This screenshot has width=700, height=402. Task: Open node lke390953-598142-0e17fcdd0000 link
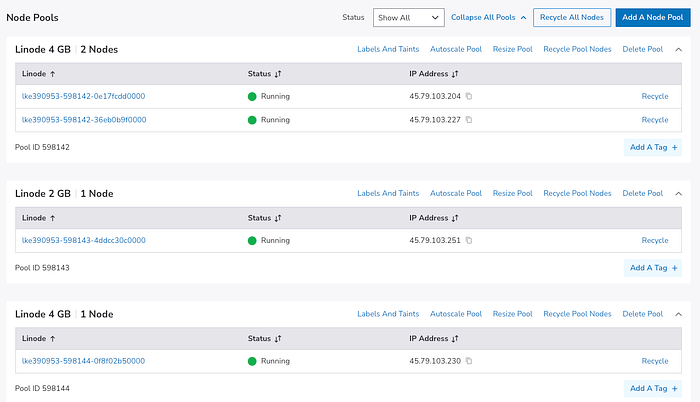pos(84,96)
